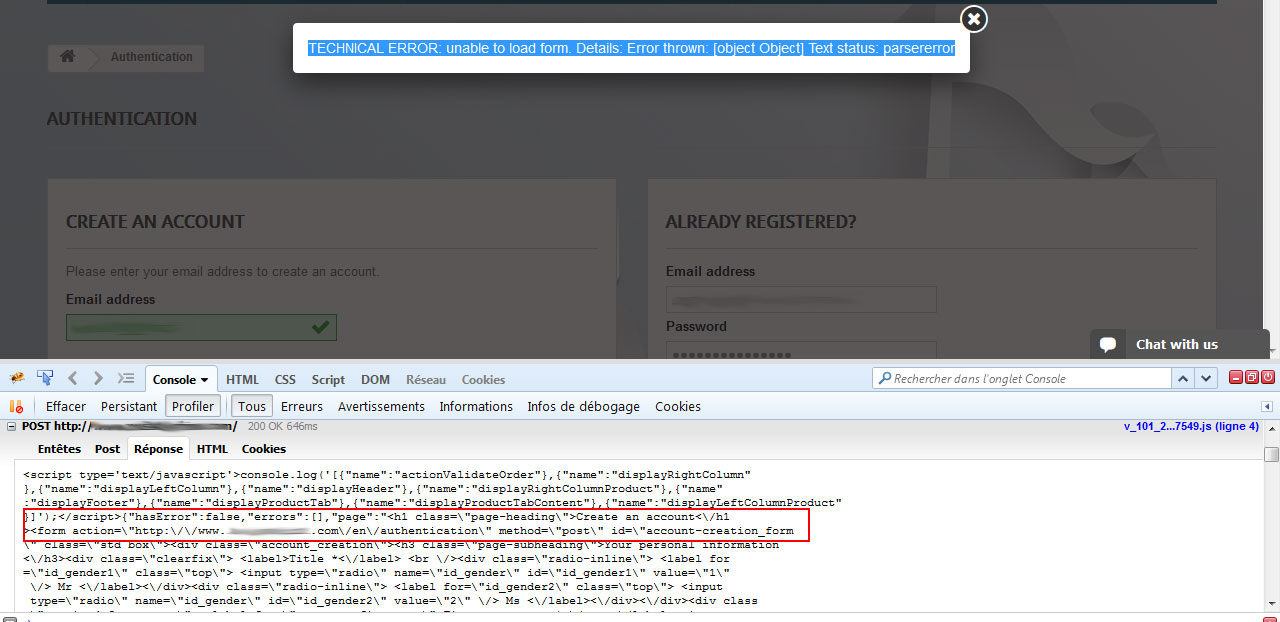Activate the element inspector arrow icon

tap(45, 378)
